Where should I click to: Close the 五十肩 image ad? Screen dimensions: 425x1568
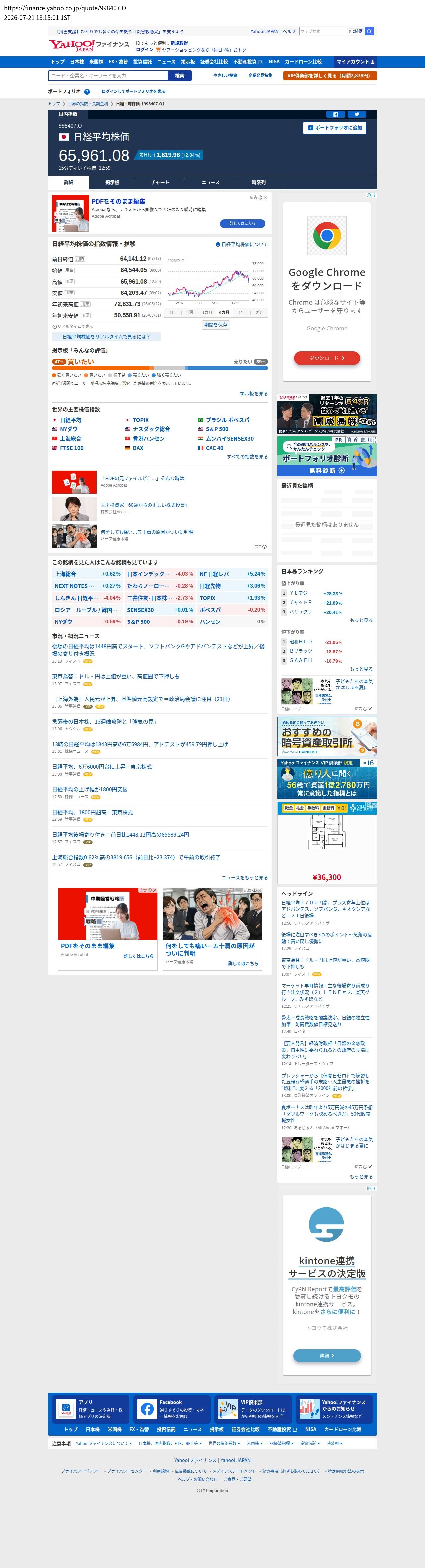(260, 890)
